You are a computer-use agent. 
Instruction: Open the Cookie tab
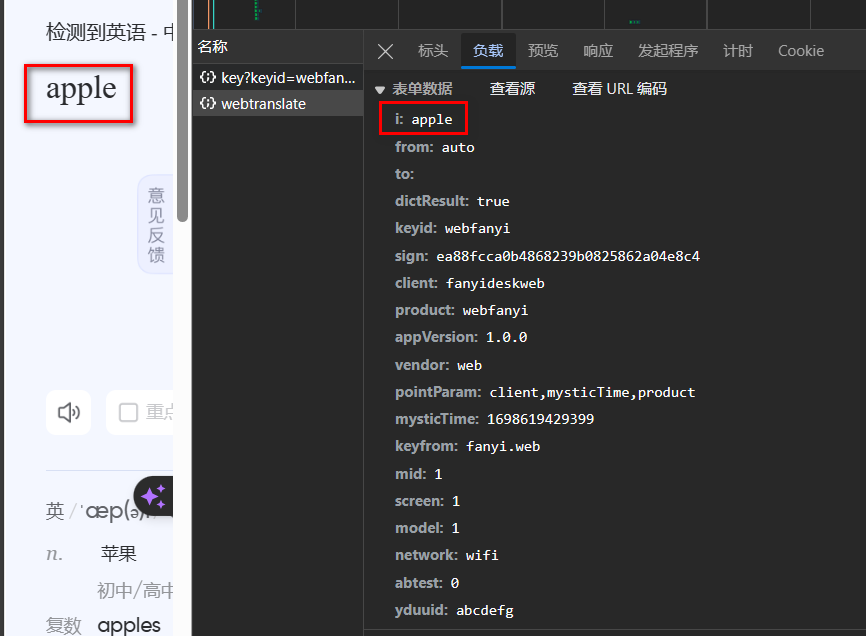click(801, 51)
